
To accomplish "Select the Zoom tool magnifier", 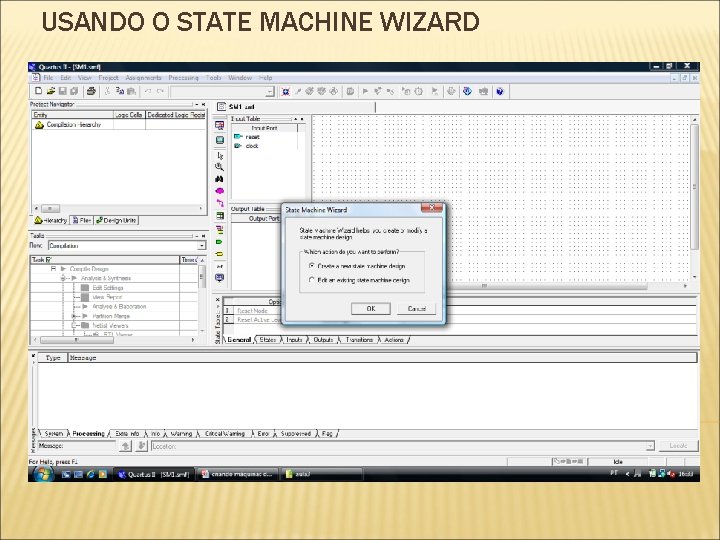I will click(x=219, y=167).
